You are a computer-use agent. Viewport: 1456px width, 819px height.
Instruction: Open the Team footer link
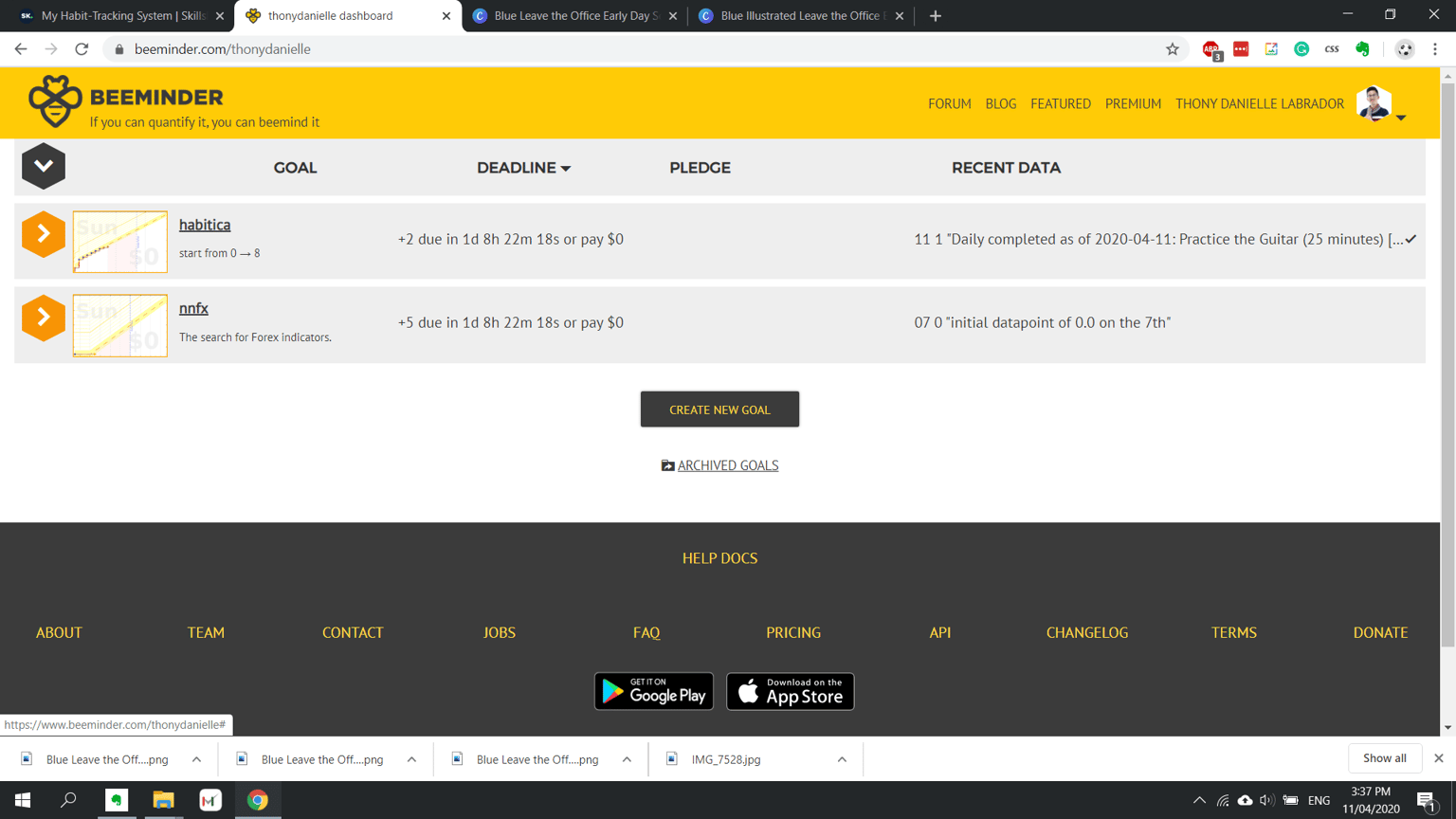206,632
